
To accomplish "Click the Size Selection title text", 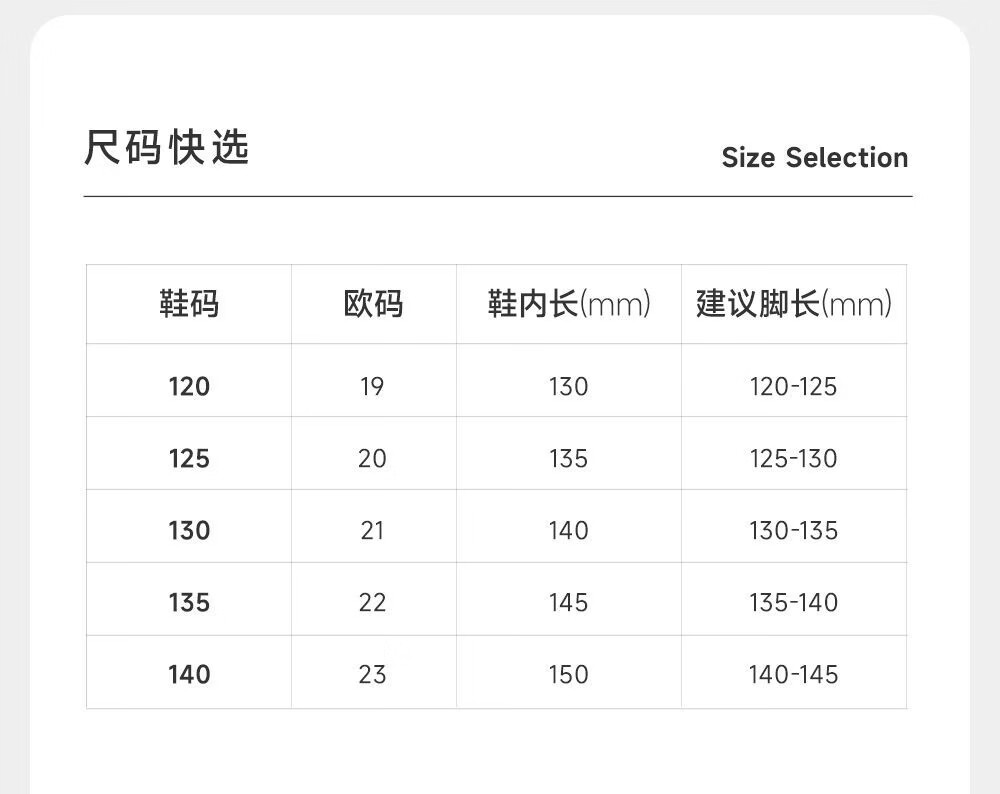I will (x=814, y=158).
